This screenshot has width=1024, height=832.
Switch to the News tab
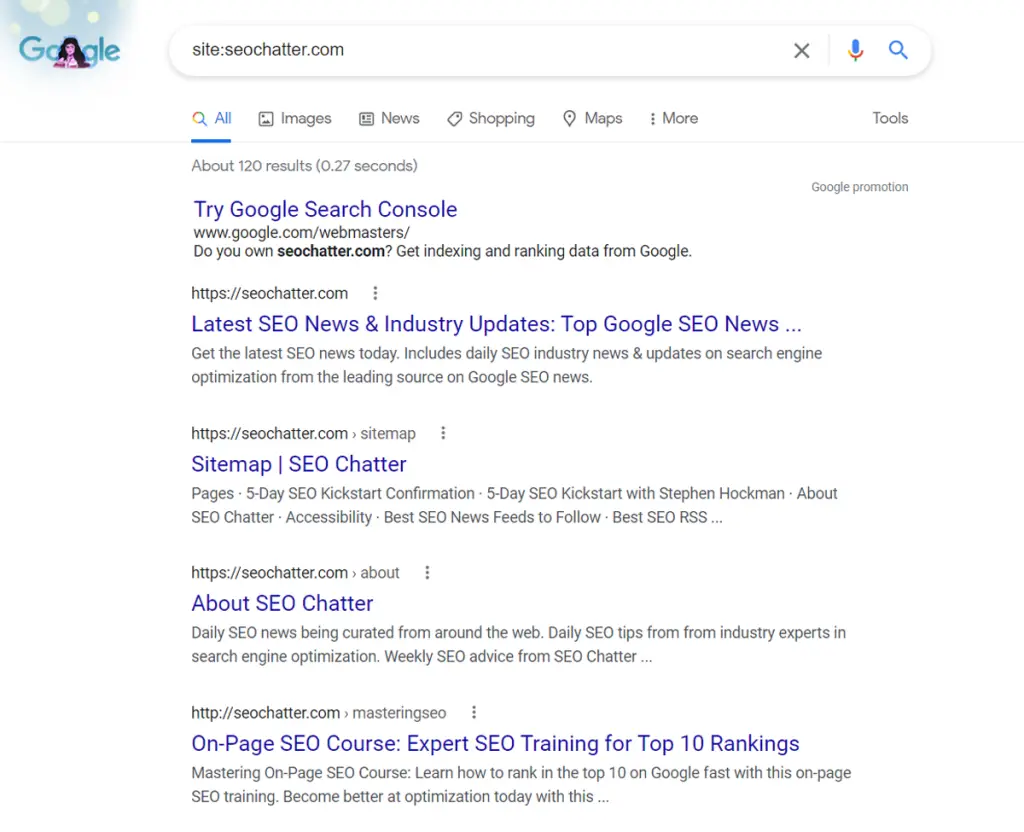point(389,118)
